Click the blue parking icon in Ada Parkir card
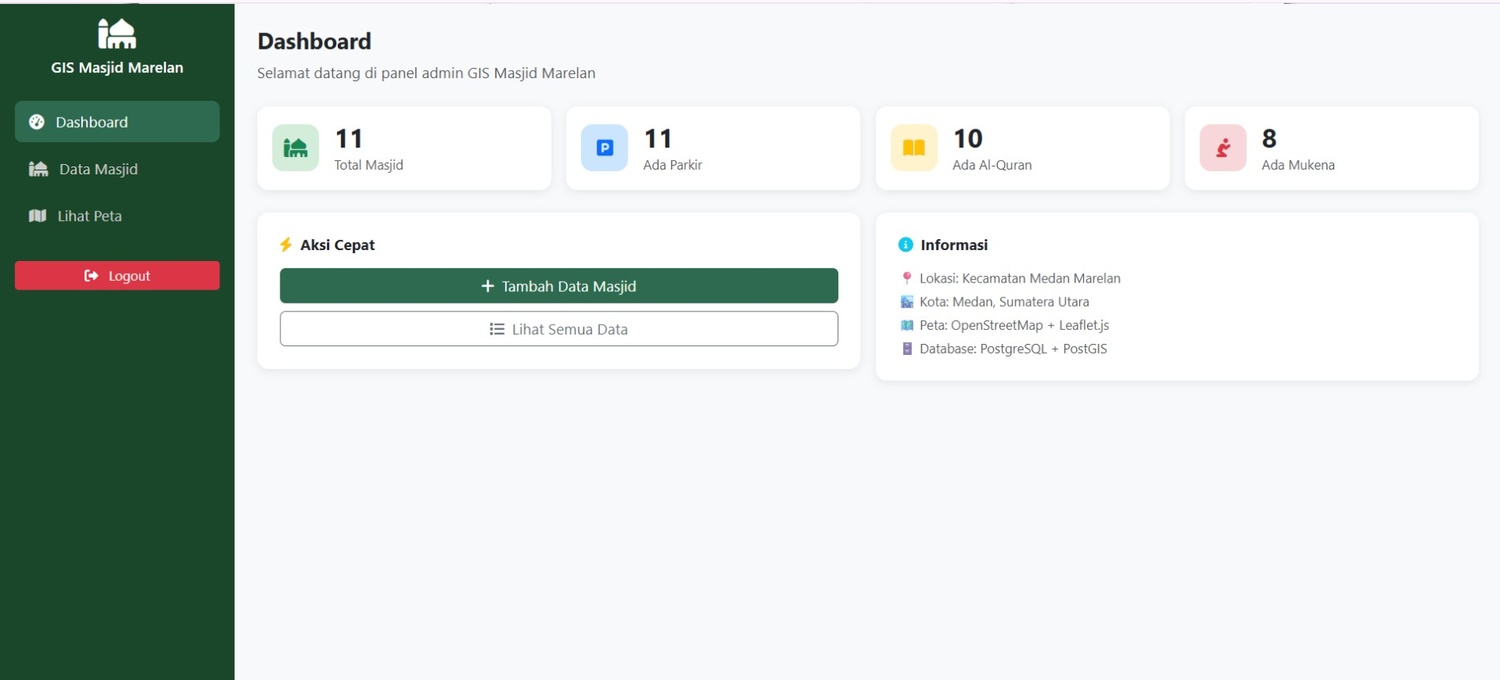Screen dimensions: 1500x680 tap(604, 148)
